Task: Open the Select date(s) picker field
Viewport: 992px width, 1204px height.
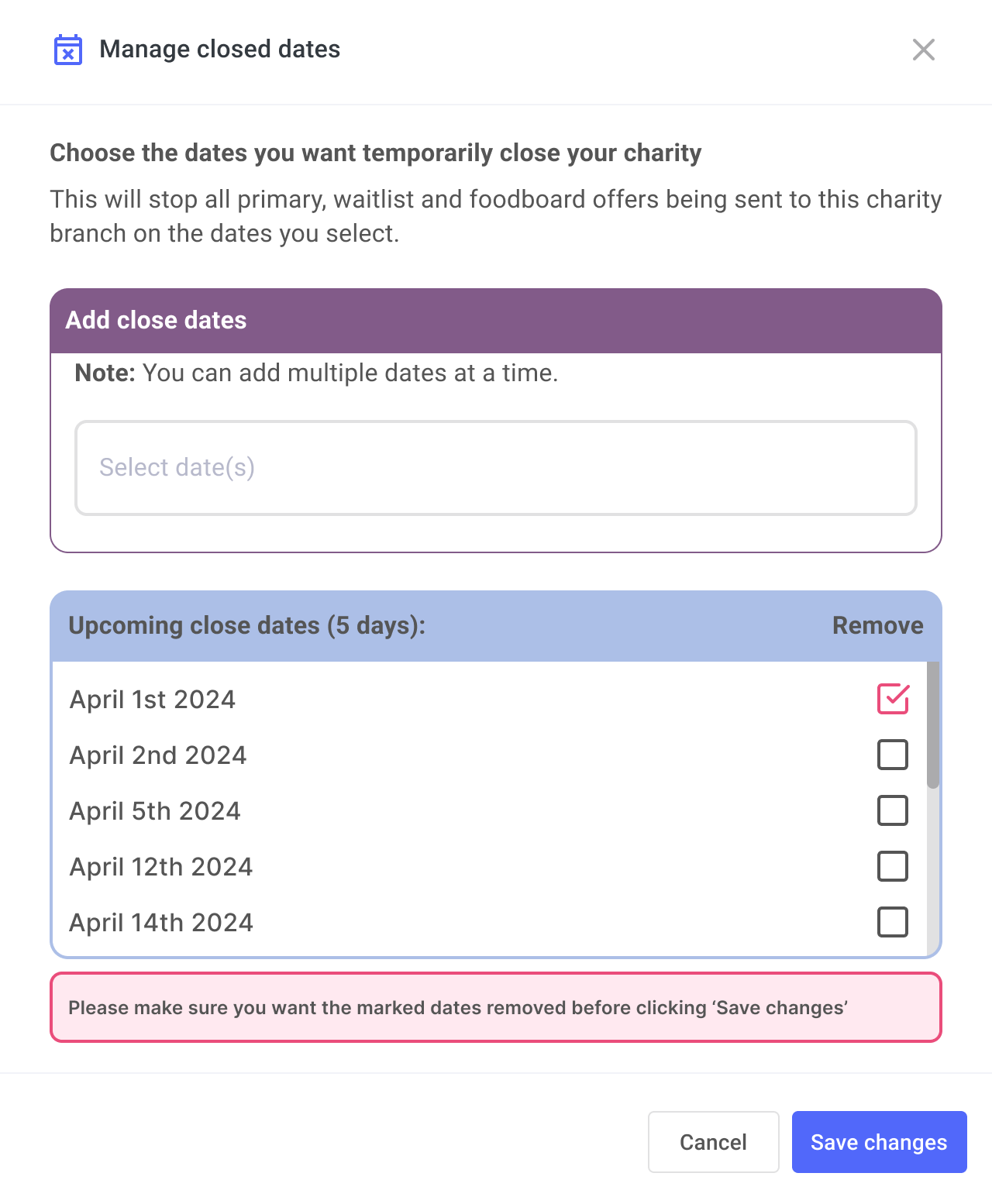Action: point(496,468)
